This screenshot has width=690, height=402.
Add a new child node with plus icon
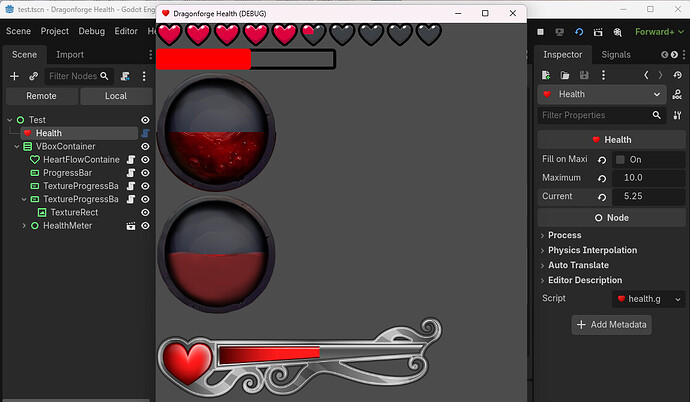(x=14, y=76)
